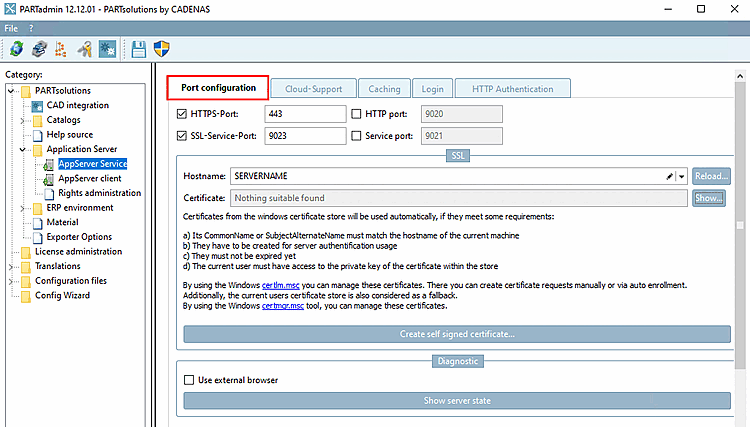The width and height of the screenshot is (750, 427).
Task: Click the globe with green arrows toolbar icon
Action: (16, 49)
